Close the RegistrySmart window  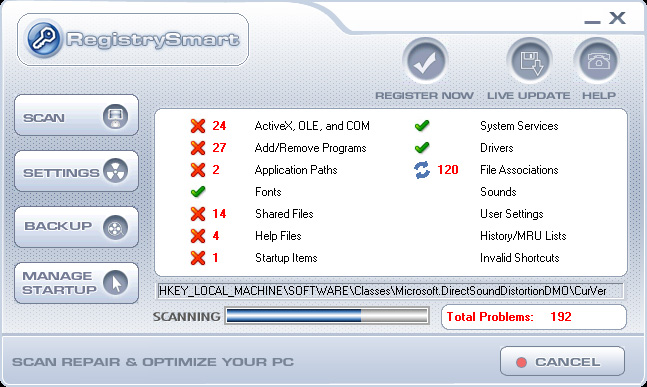[617, 18]
